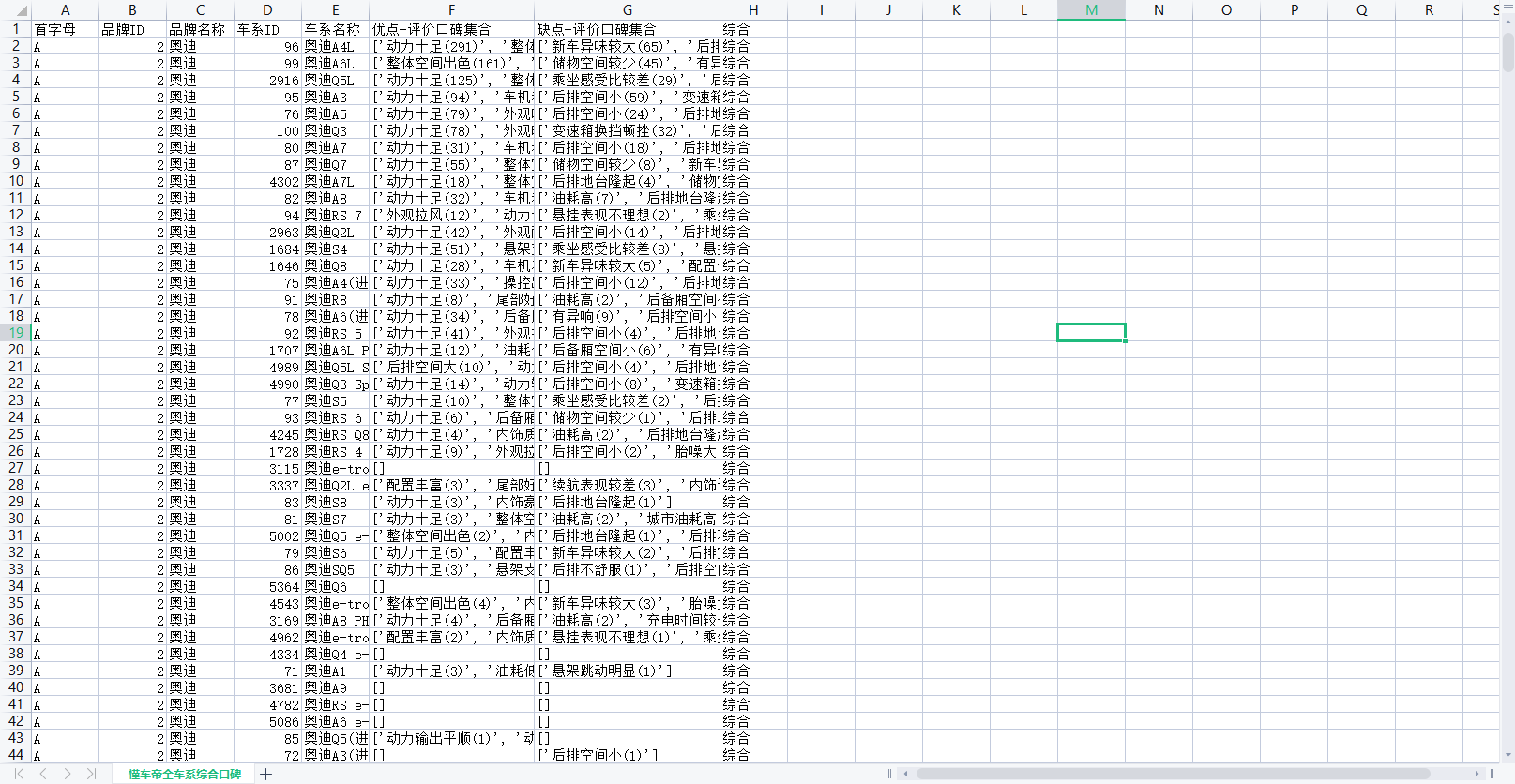
Task: Select the 车系ID cell 4245
Action: click(x=267, y=434)
